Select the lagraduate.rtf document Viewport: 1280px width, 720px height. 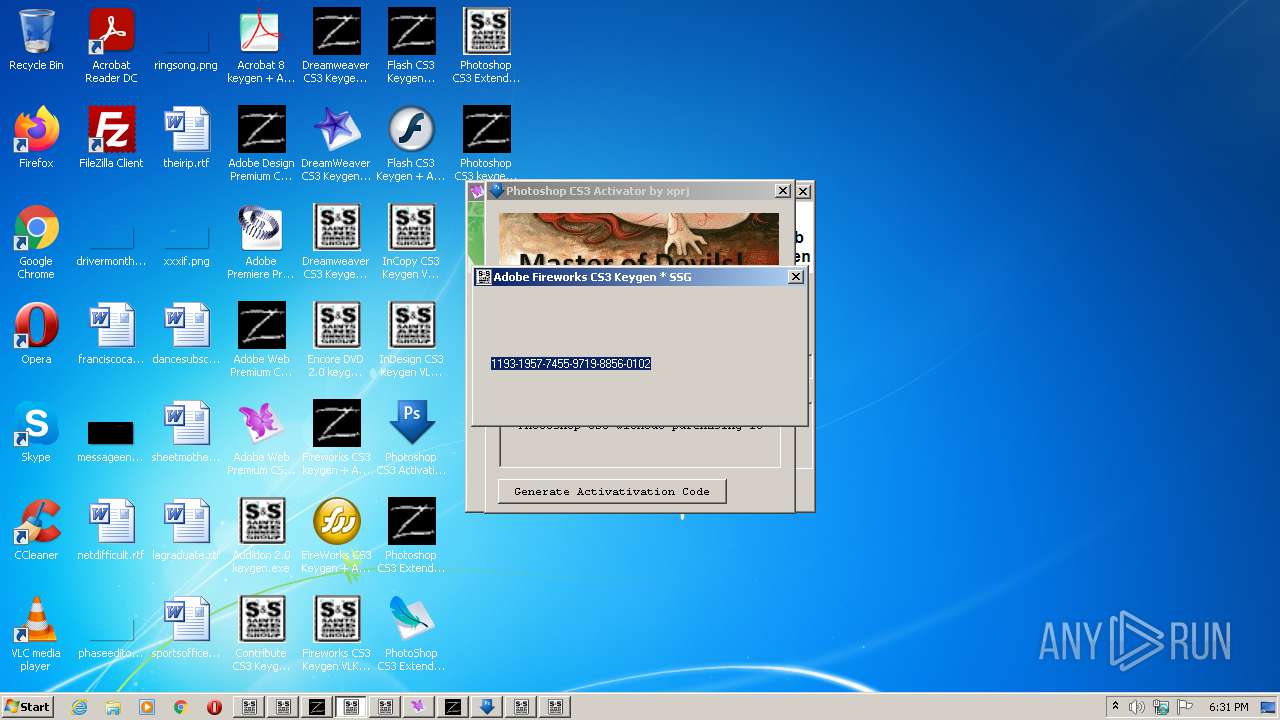[186, 531]
